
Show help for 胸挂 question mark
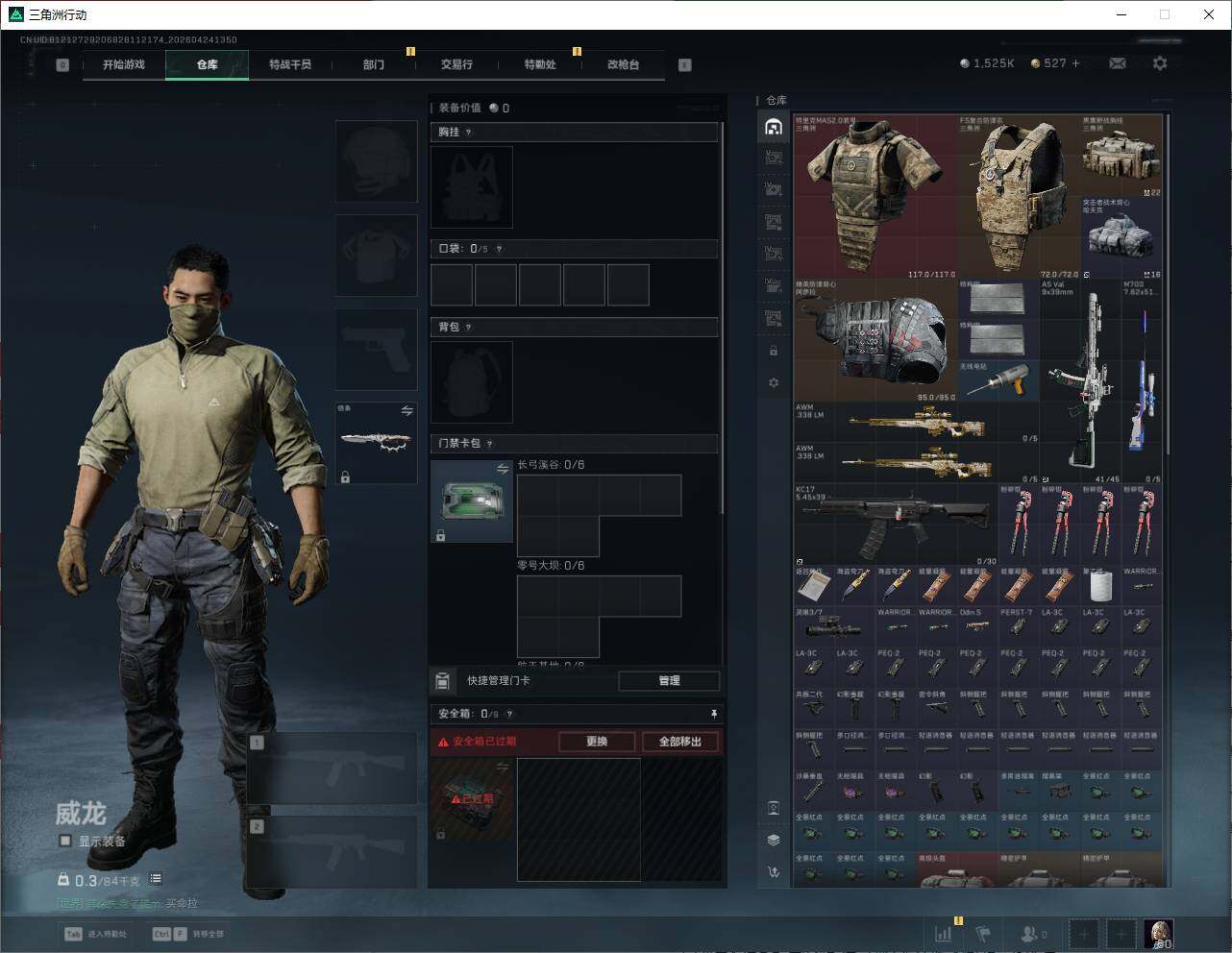[x=469, y=133]
